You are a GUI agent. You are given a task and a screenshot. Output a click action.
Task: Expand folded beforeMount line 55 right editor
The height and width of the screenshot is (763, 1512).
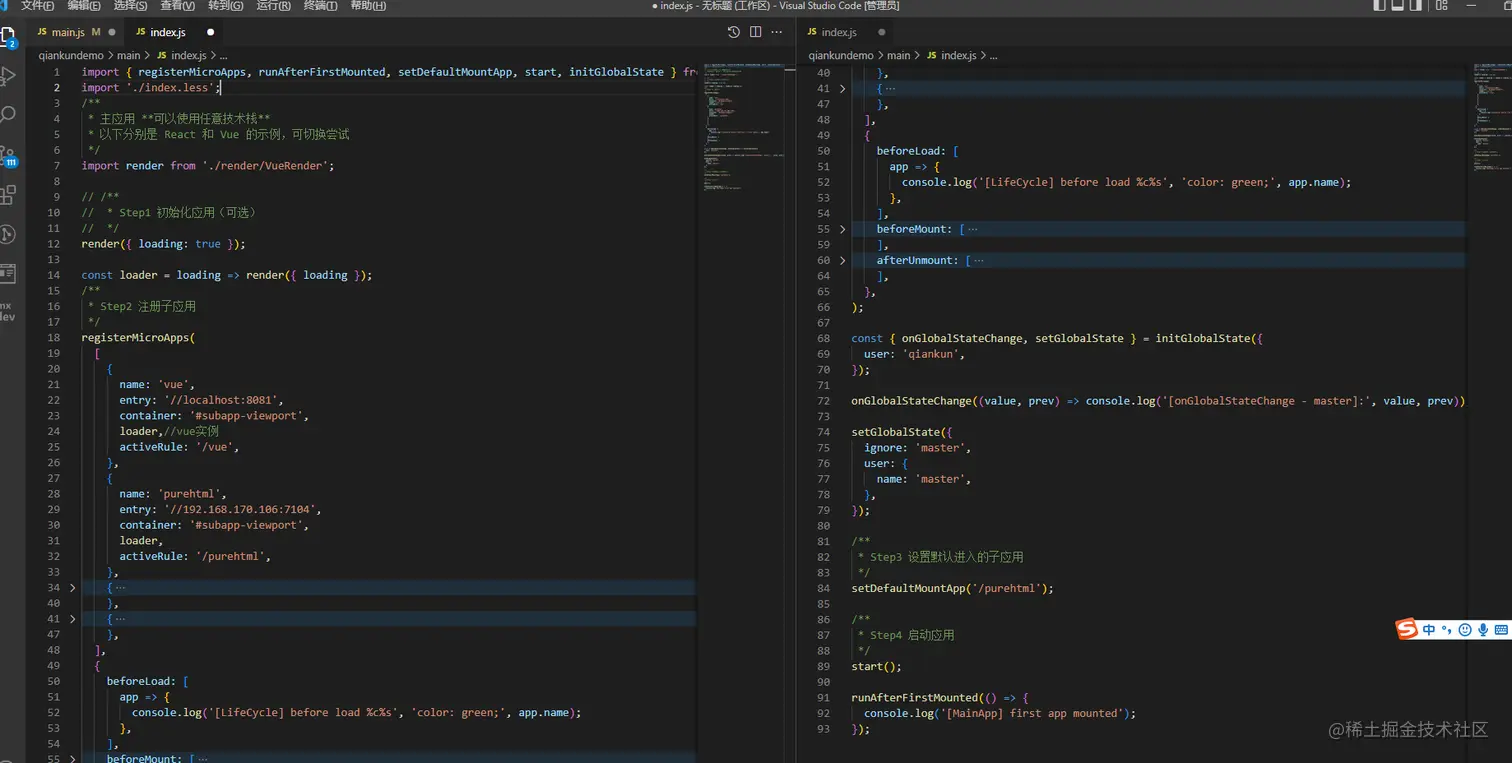[x=842, y=229]
